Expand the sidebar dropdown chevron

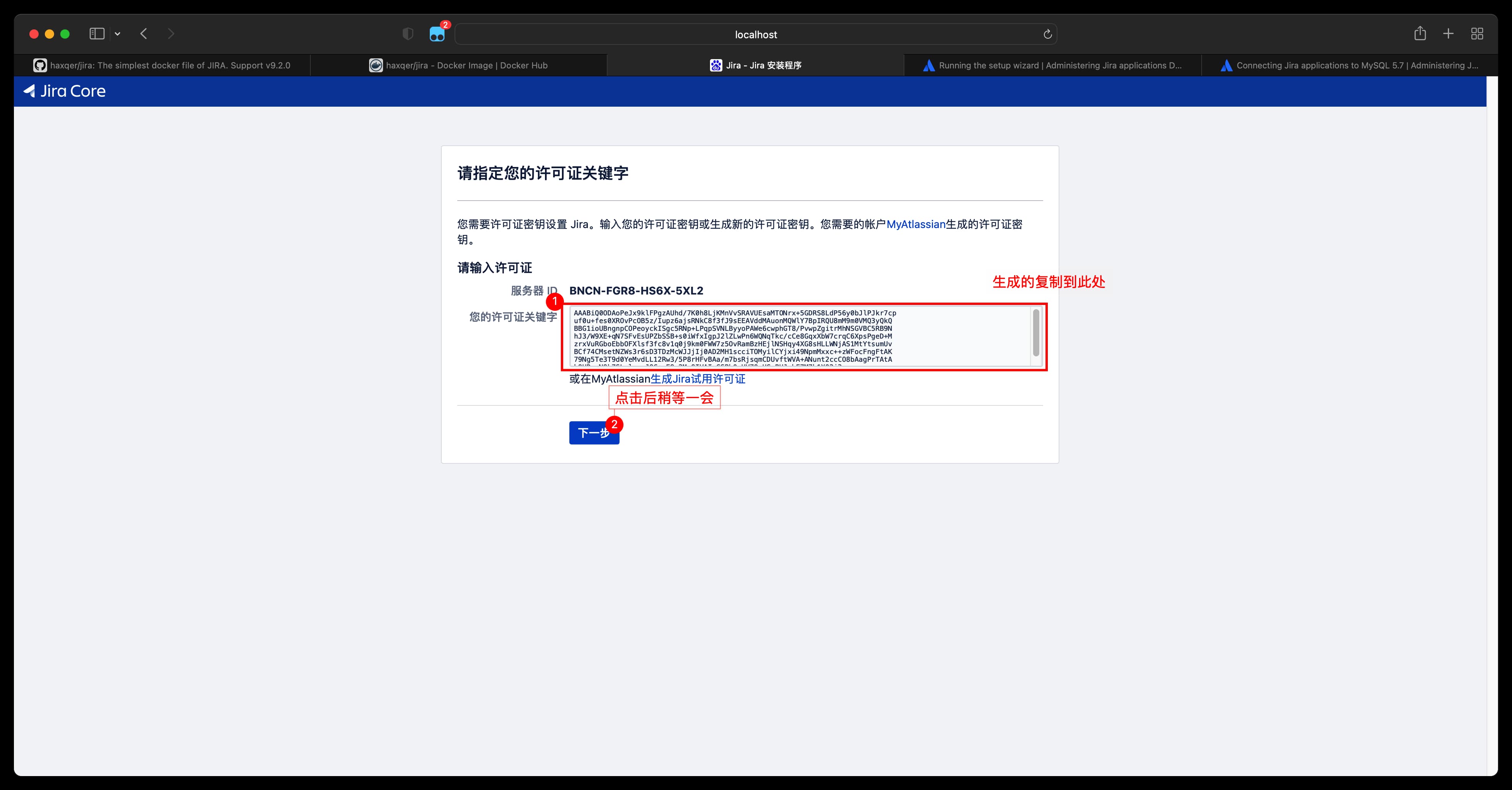click(117, 34)
